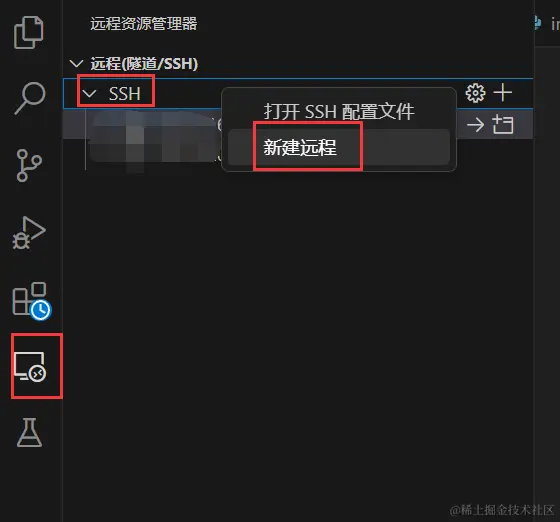Connect in current window arrow icon
This screenshot has width=560, height=522.
pyautogui.click(x=475, y=125)
